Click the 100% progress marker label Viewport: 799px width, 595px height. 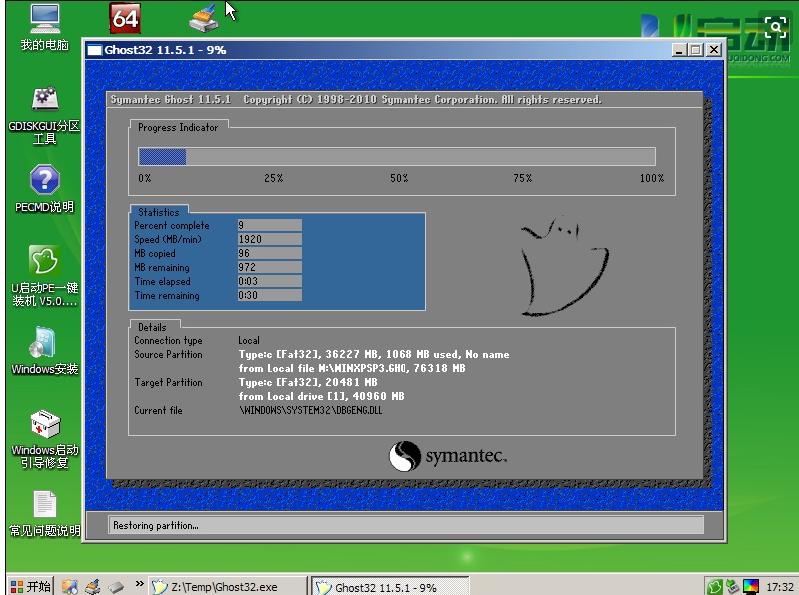[652, 178]
